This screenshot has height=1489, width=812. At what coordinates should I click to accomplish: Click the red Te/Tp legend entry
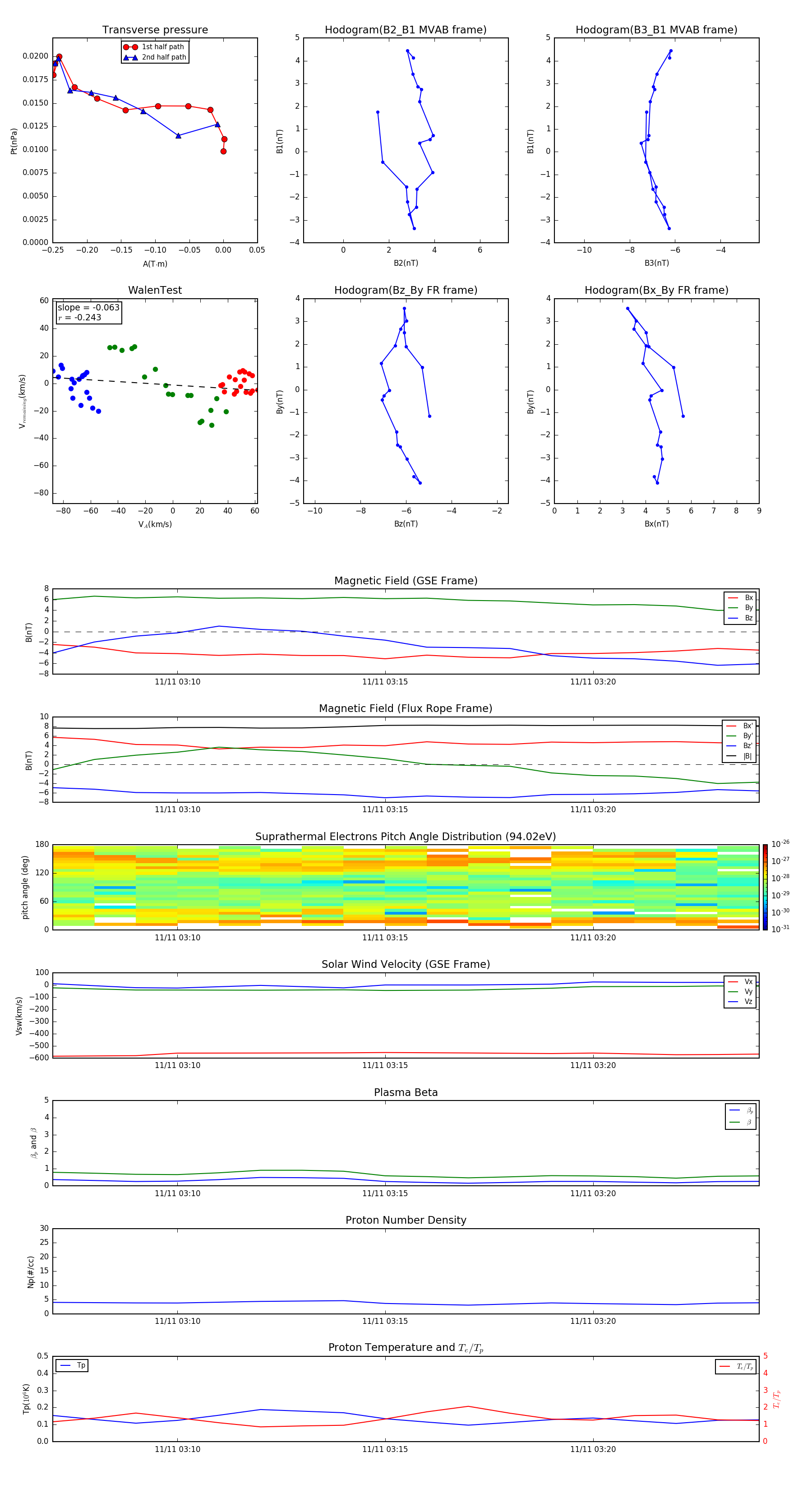tap(736, 1366)
